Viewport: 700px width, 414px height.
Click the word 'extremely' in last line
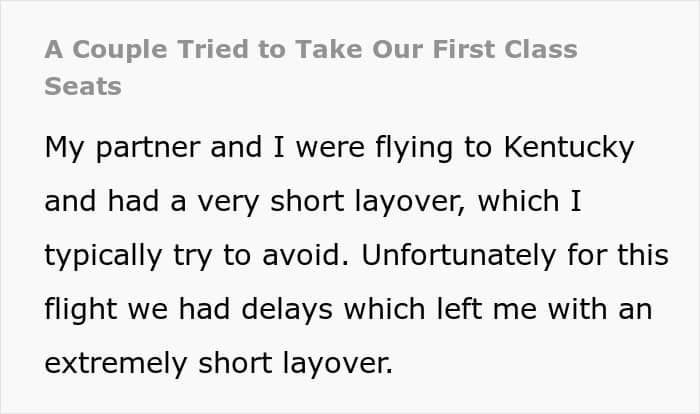[x=116, y=364]
